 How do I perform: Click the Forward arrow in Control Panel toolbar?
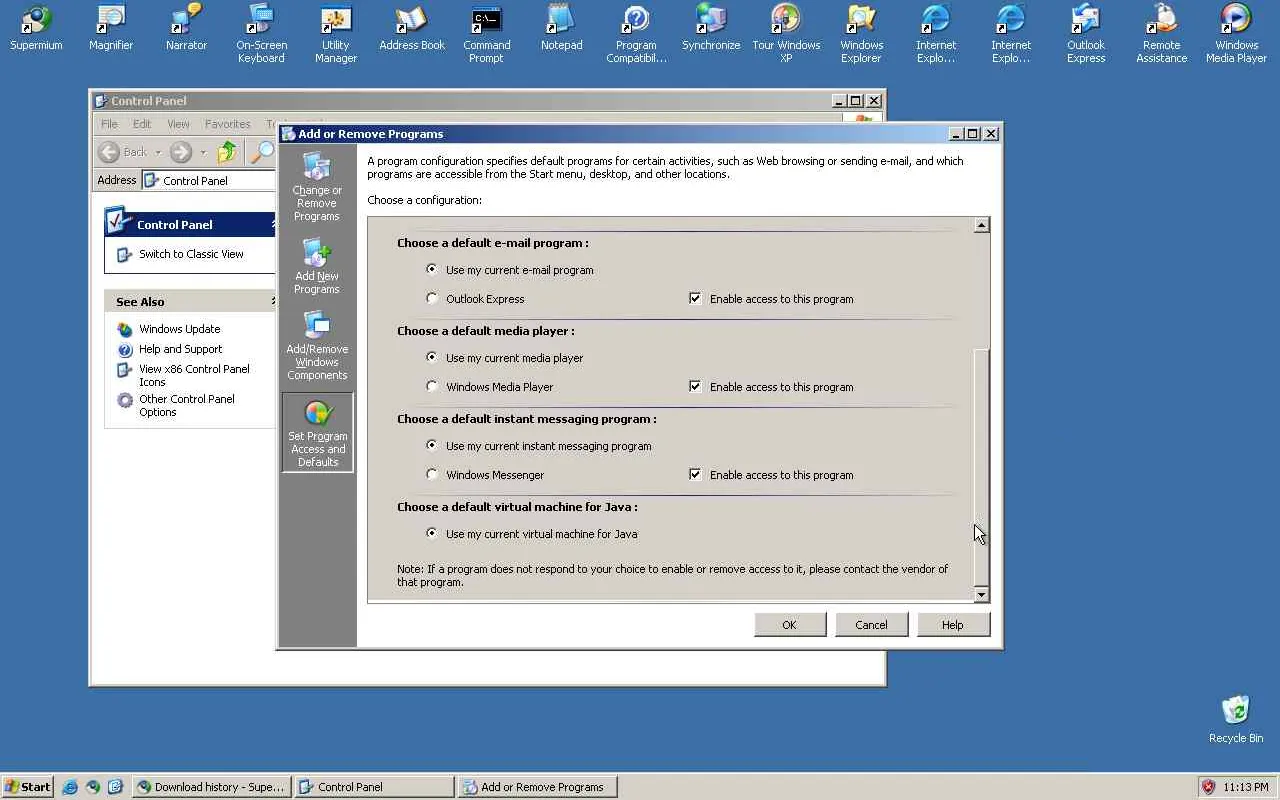pos(181,152)
